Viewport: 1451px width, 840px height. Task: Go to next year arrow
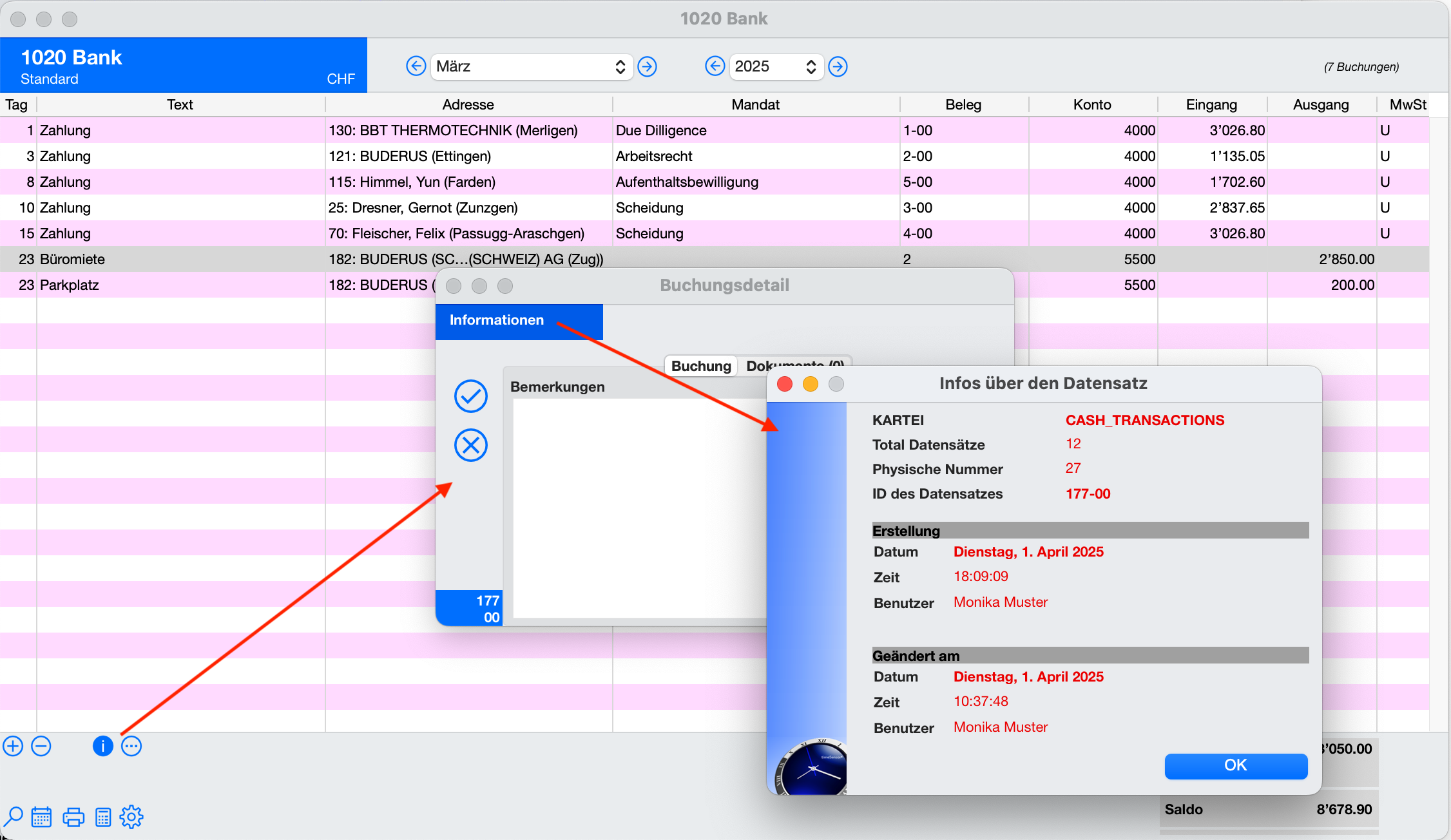coord(838,66)
